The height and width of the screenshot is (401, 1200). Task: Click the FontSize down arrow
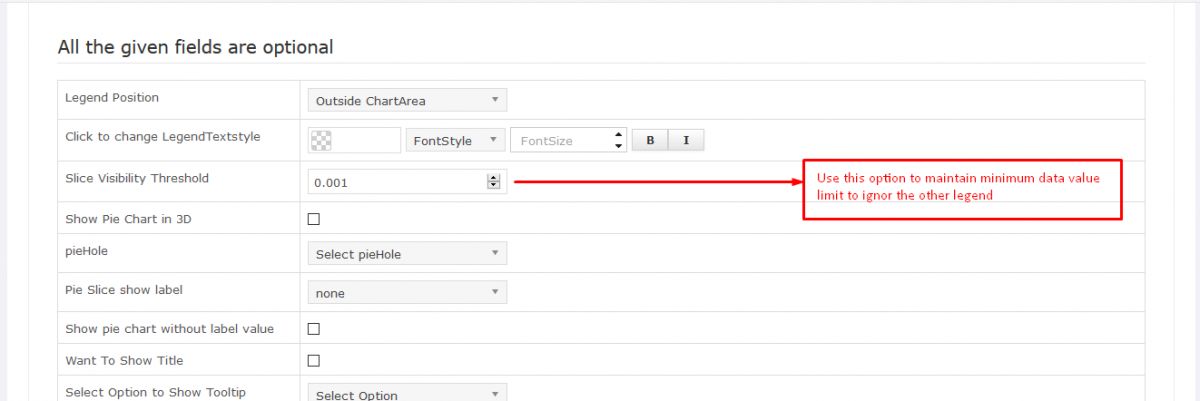coord(619,146)
